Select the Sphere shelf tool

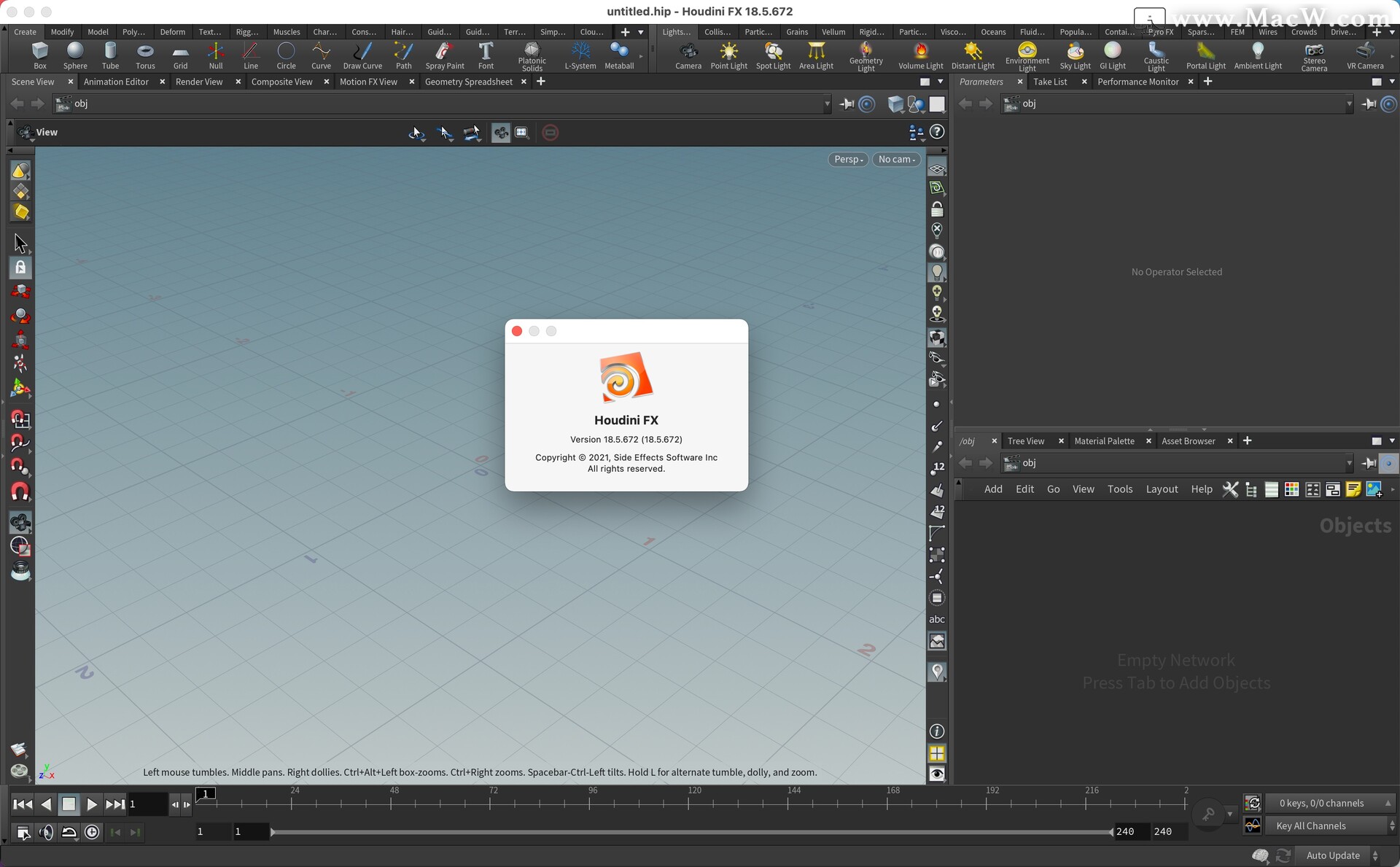click(x=75, y=55)
